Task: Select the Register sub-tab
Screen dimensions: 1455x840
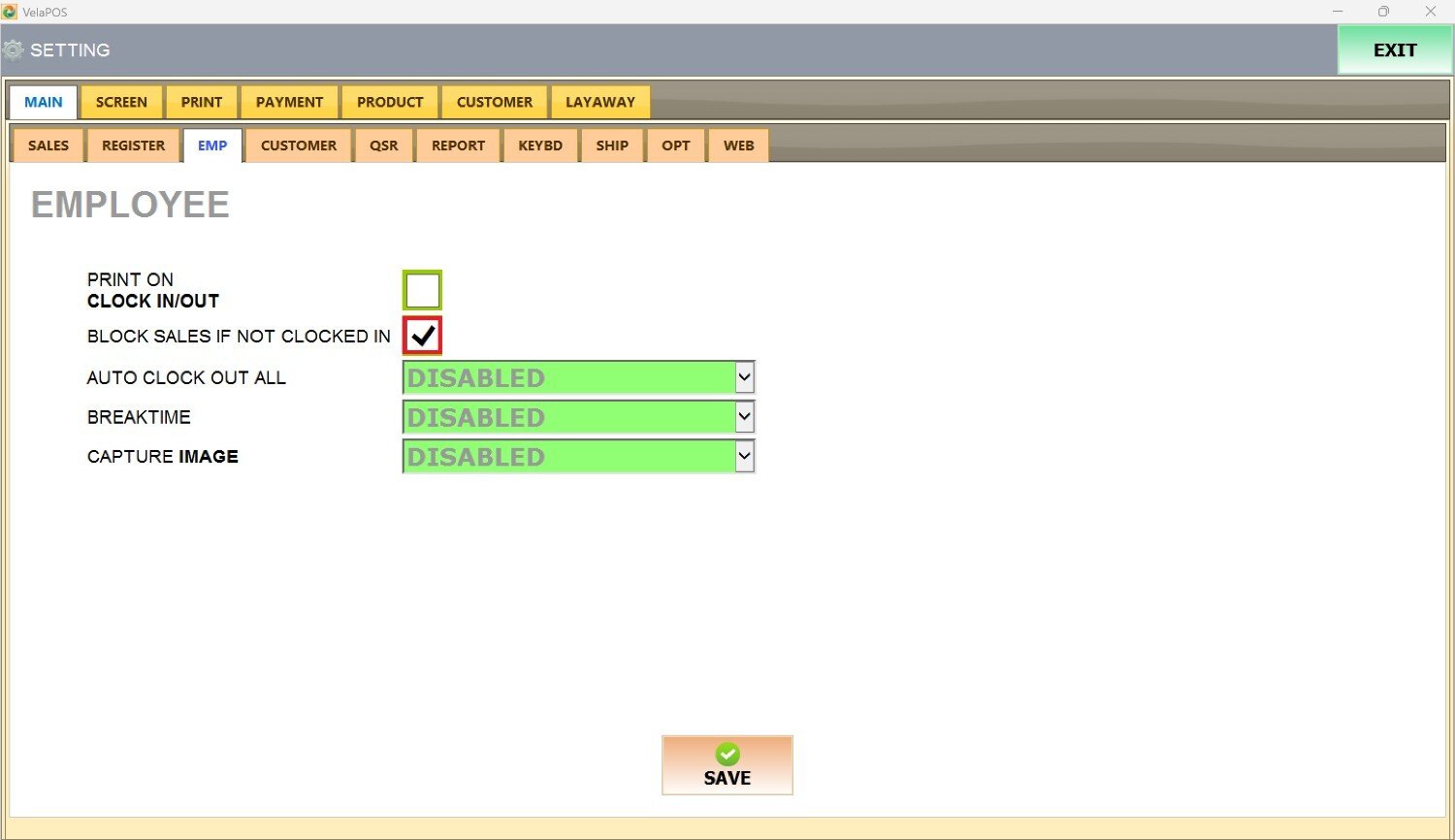Action: coord(133,145)
